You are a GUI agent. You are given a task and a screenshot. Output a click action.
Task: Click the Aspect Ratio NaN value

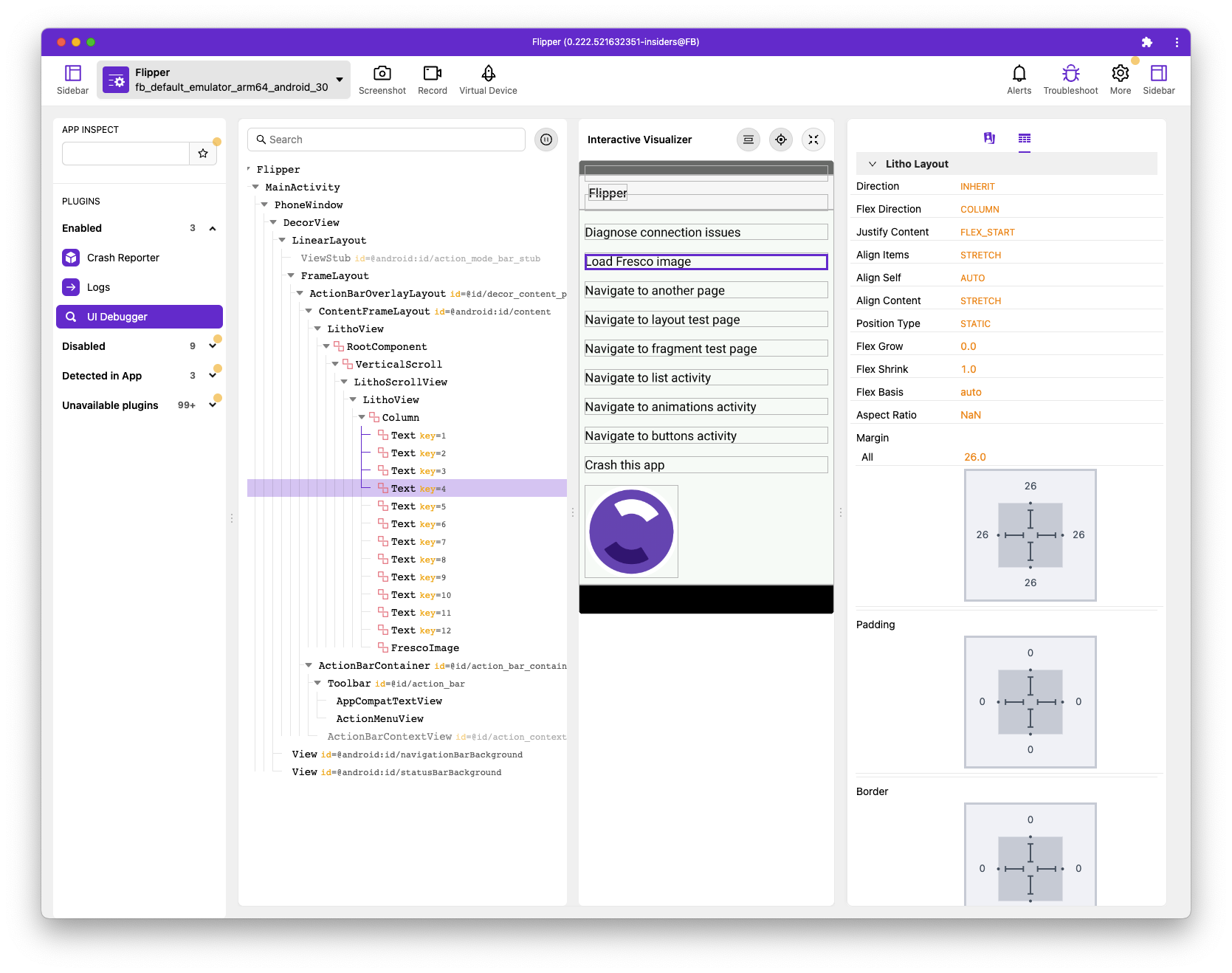pyautogui.click(x=970, y=415)
